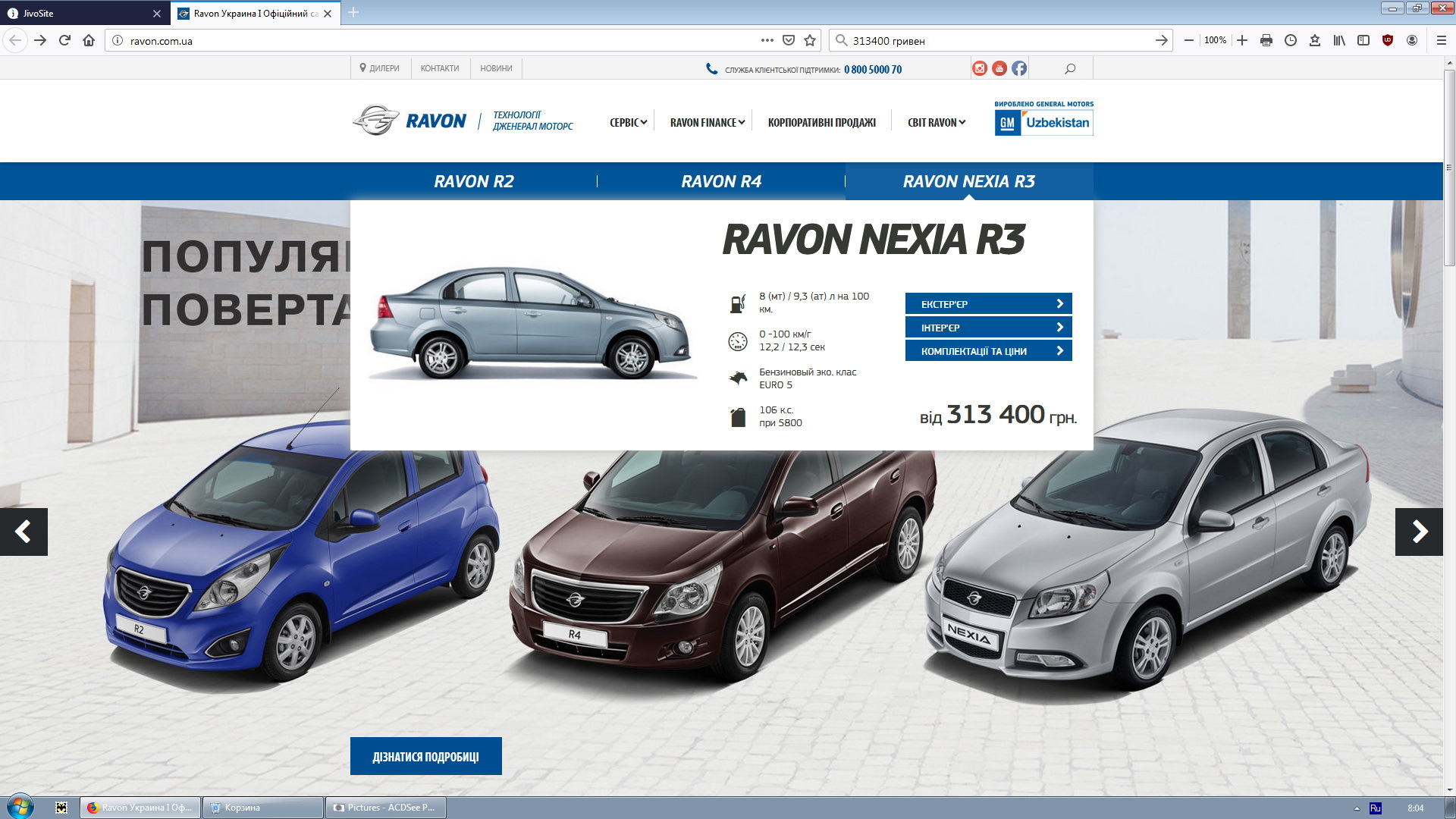Click the Ru language indicator in tray
Image resolution: width=1456 pixels, height=819 pixels.
(x=1376, y=808)
